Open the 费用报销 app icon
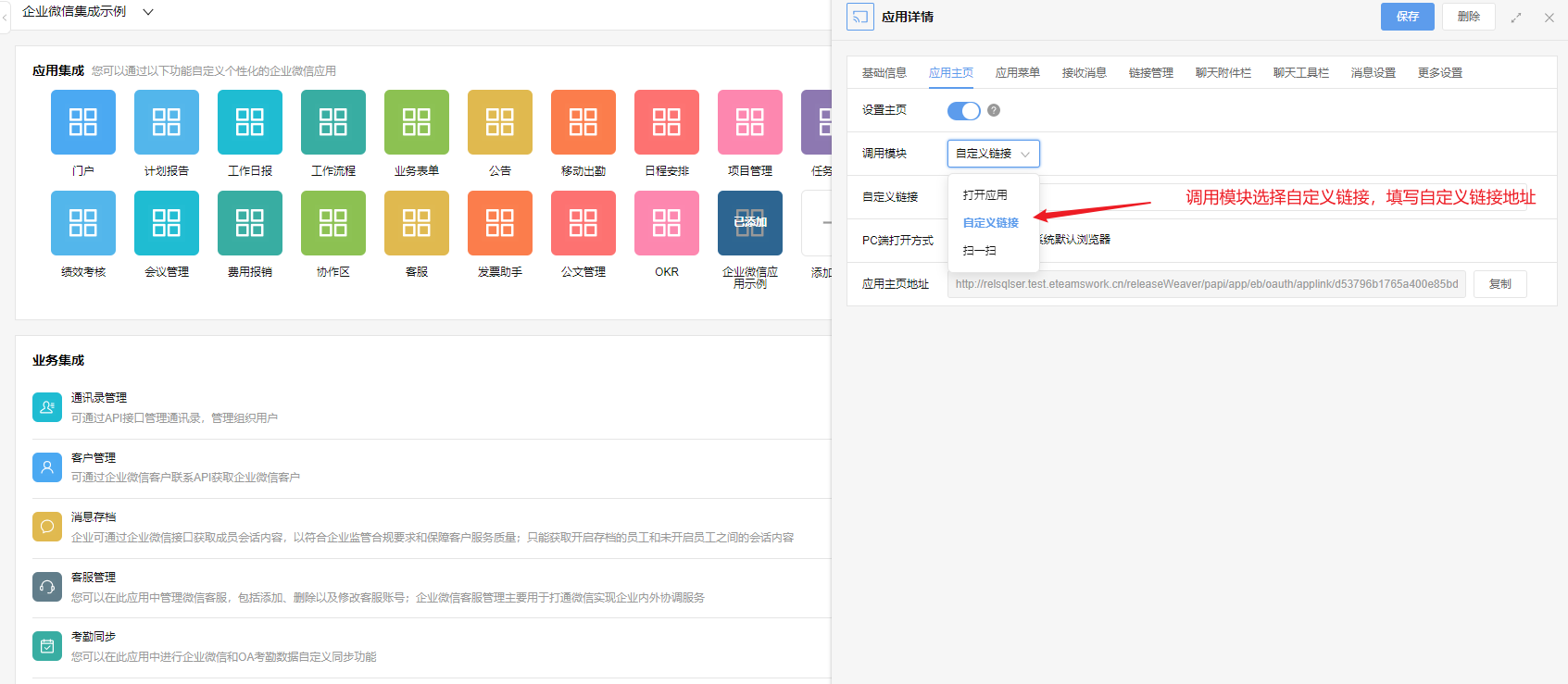Image resolution: width=1568 pixels, height=684 pixels. [250, 223]
